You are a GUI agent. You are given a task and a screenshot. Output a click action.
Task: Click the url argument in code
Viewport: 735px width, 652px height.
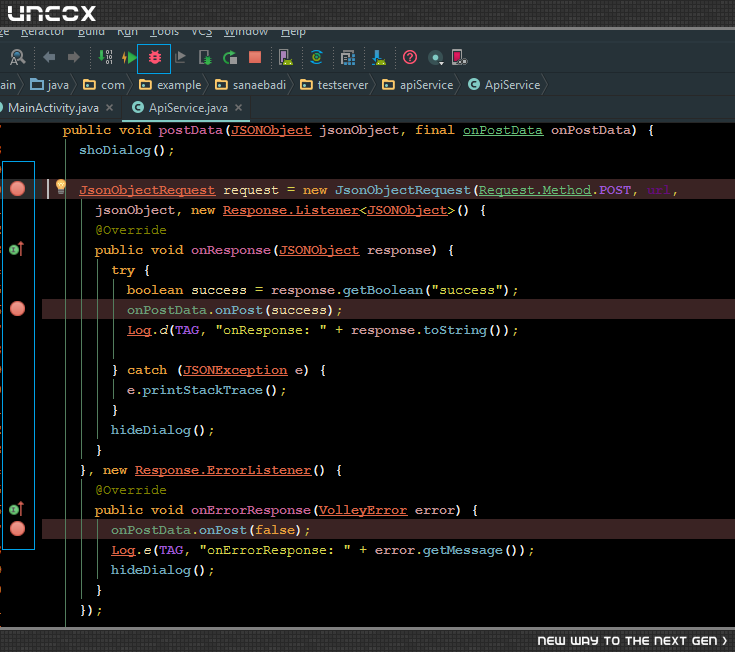[x=658, y=190]
